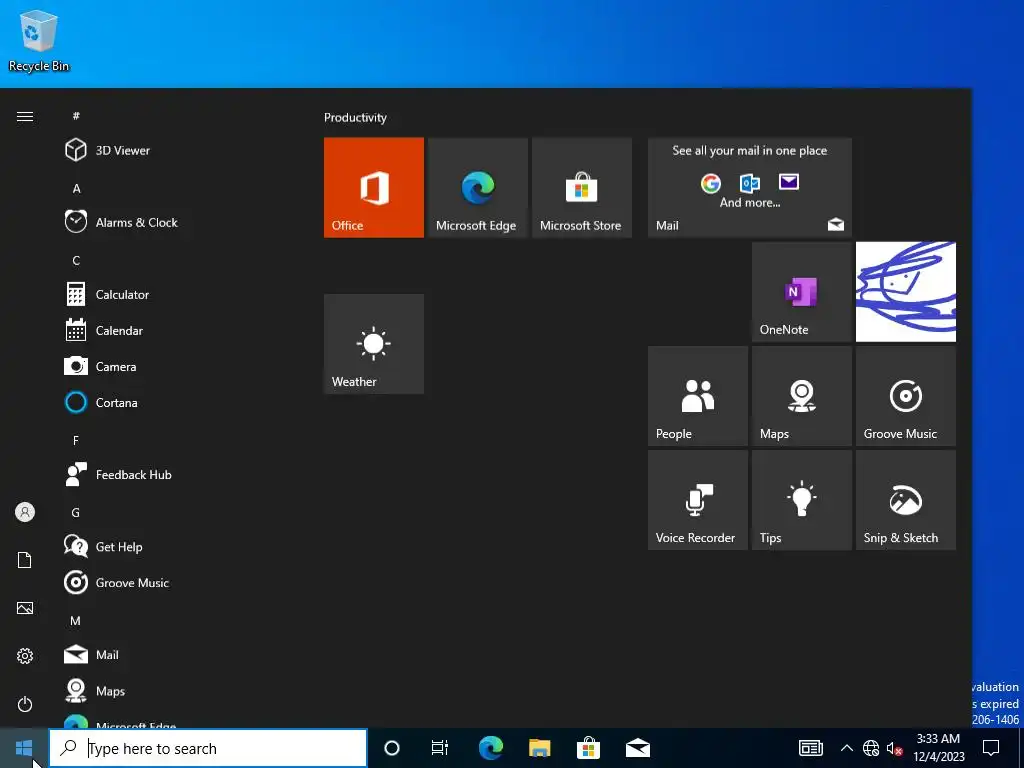1024x768 pixels.
Task: Open Mail from the taskbar
Action: [637, 748]
